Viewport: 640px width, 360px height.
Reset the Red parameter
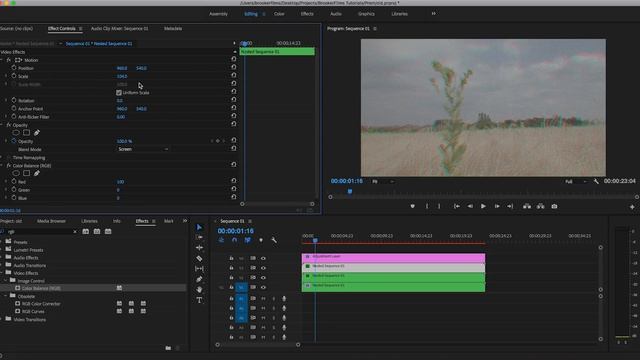pos(234,181)
